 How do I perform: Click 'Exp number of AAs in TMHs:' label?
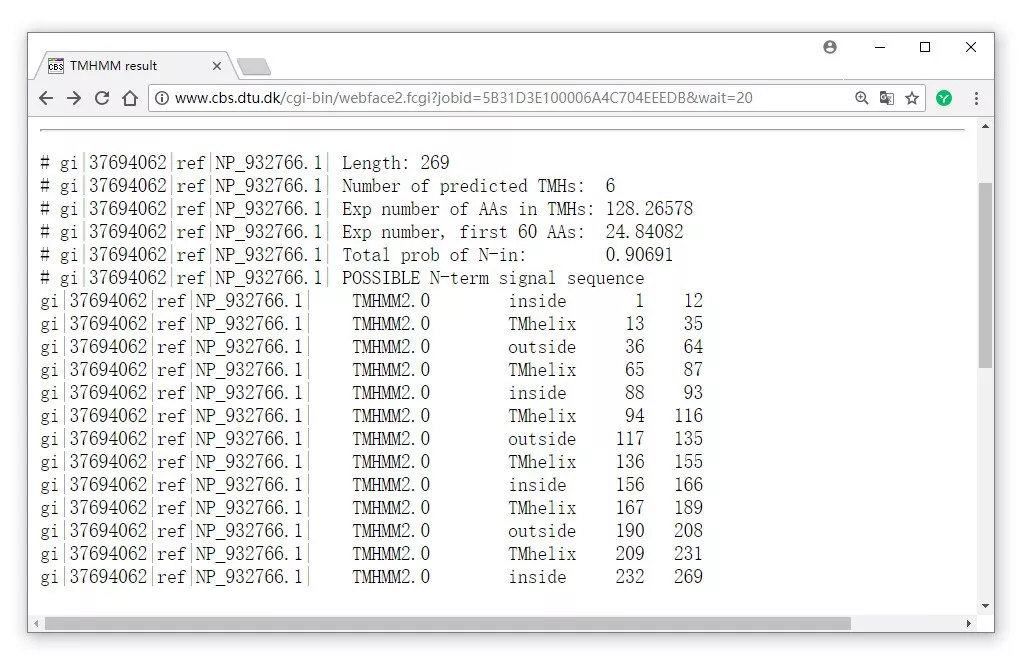pos(468,209)
